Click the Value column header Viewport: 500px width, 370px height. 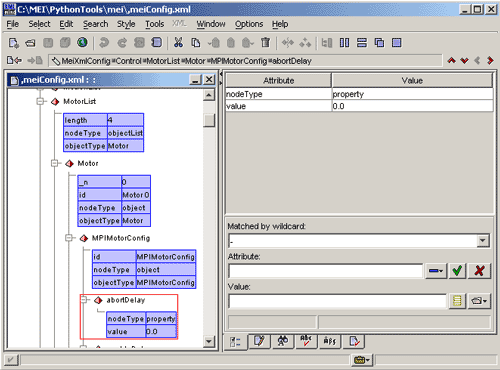coord(412,80)
